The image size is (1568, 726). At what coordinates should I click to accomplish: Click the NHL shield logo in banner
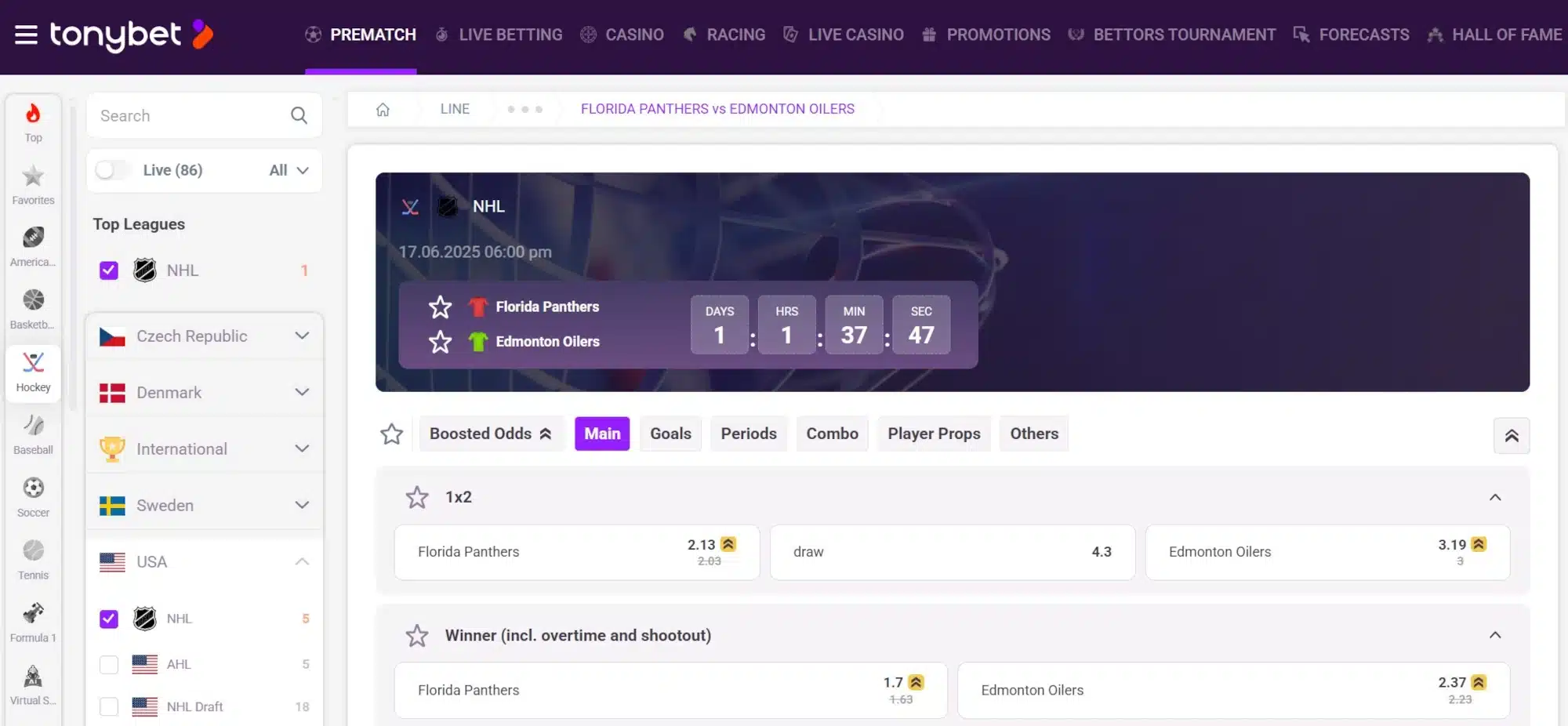tap(447, 207)
